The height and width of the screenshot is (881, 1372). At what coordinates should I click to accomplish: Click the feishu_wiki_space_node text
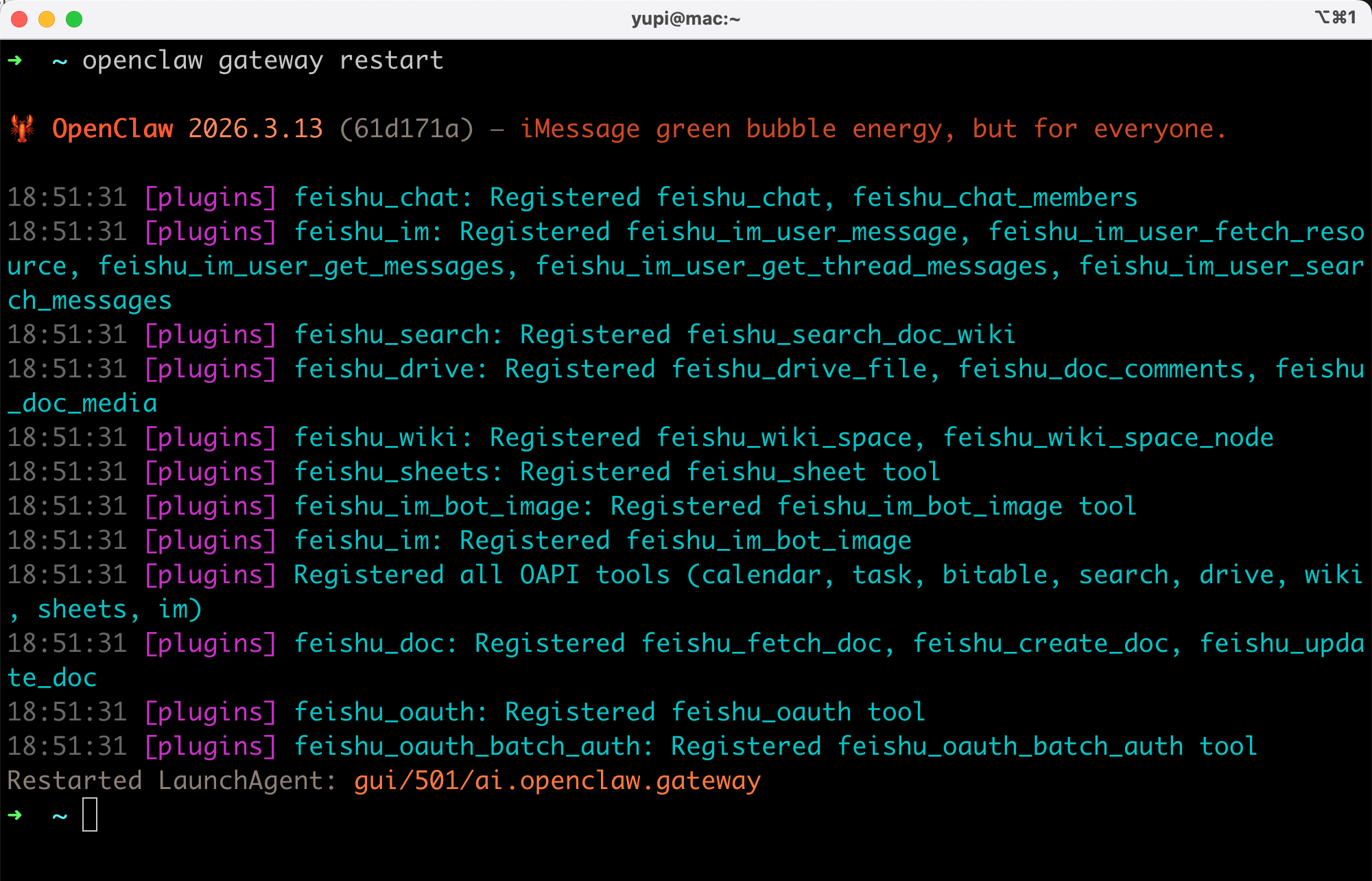click(1108, 438)
